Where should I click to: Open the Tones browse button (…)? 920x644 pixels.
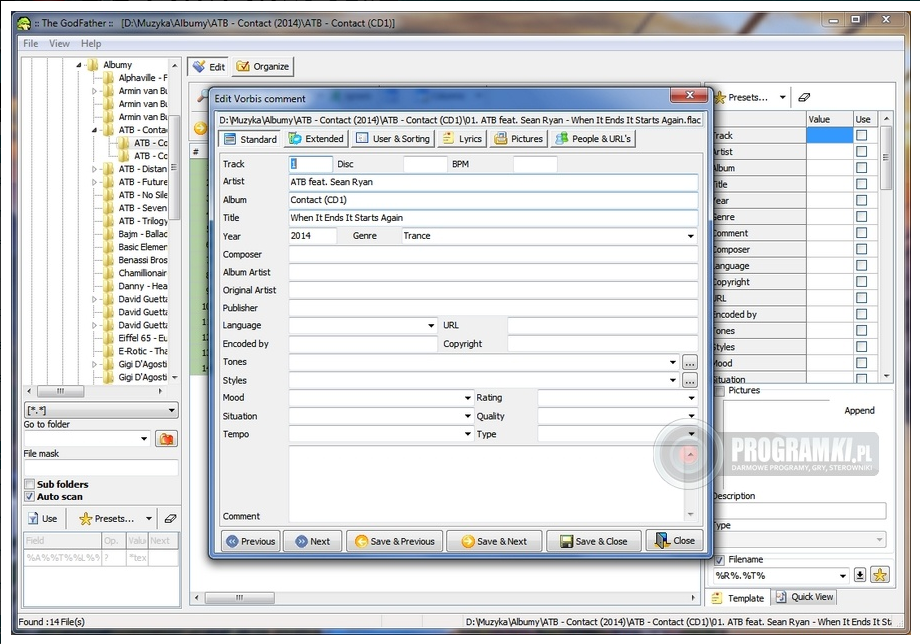[x=689, y=362]
